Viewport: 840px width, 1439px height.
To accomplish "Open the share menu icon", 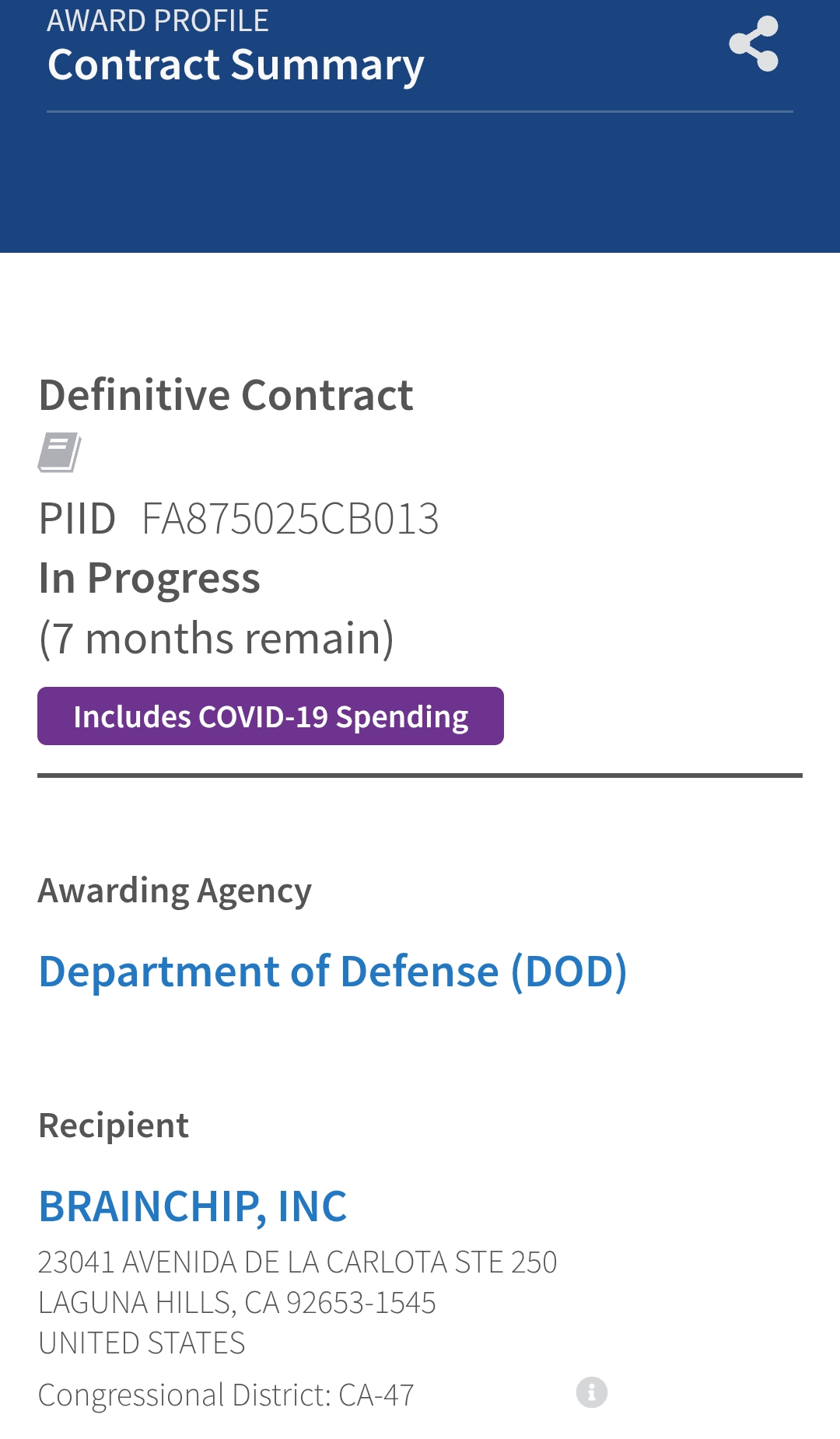I will 754,44.
